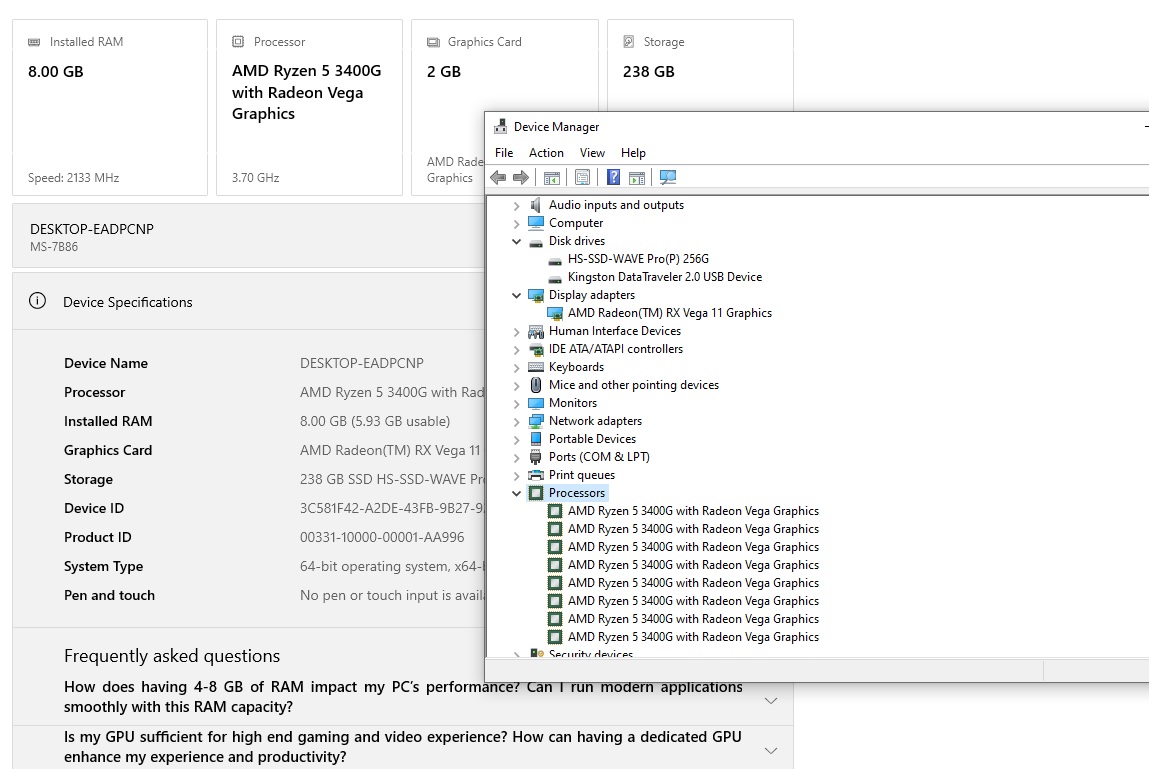Expand Audio inputs and outputs node

(517, 206)
